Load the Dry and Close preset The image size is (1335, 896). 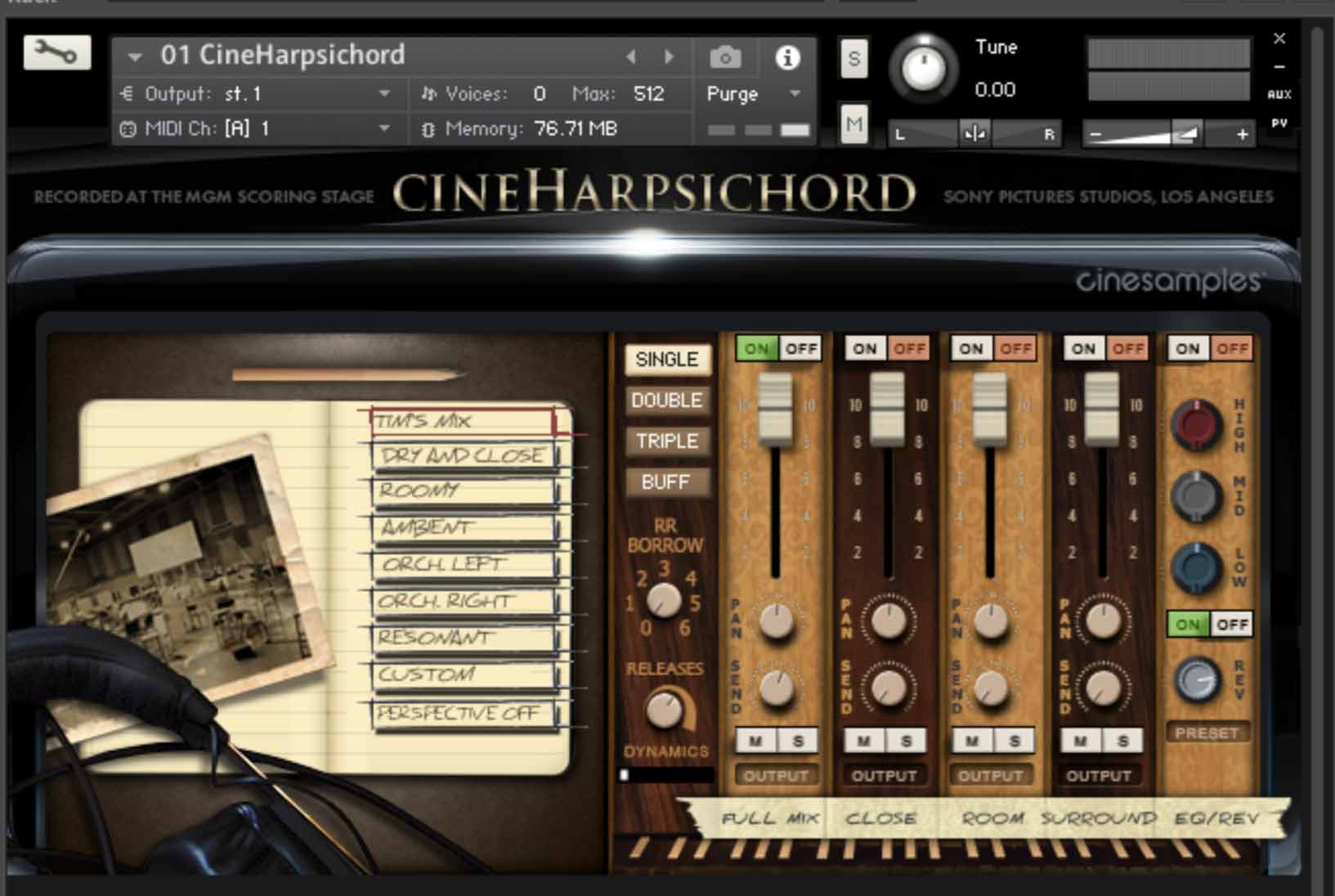[462, 455]
